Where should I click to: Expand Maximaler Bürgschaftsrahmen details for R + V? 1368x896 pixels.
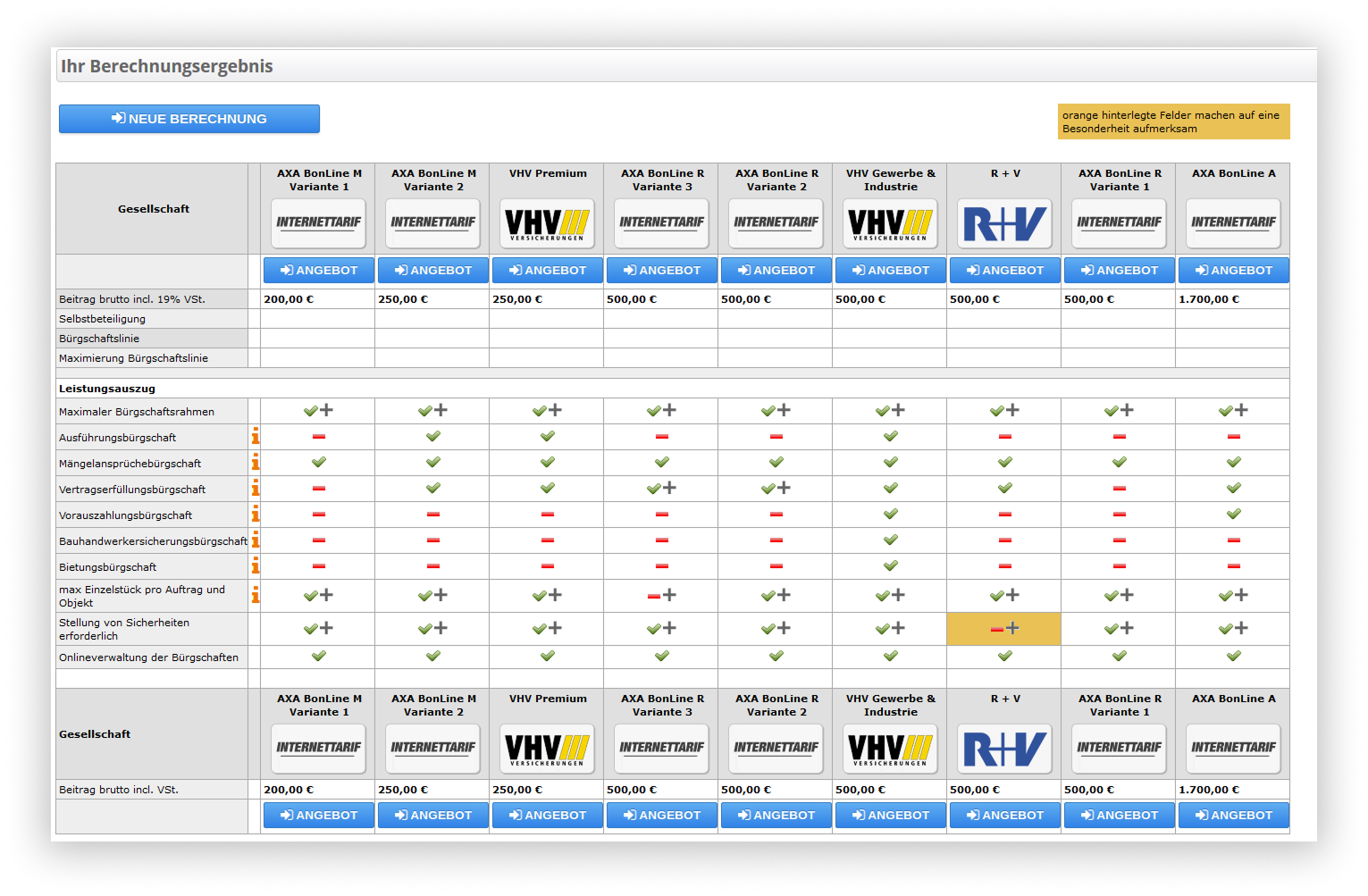(1013, 410)
